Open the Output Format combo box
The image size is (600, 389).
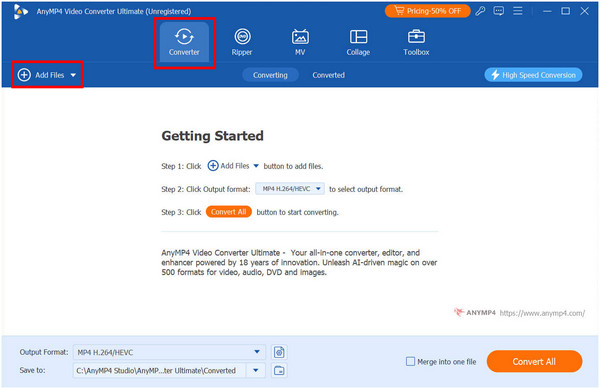pos(169,352)
